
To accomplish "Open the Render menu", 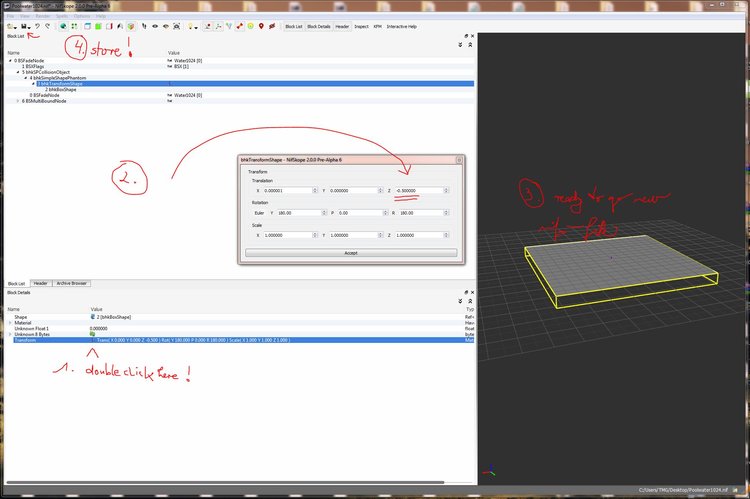I will click(x=43, y=16).
